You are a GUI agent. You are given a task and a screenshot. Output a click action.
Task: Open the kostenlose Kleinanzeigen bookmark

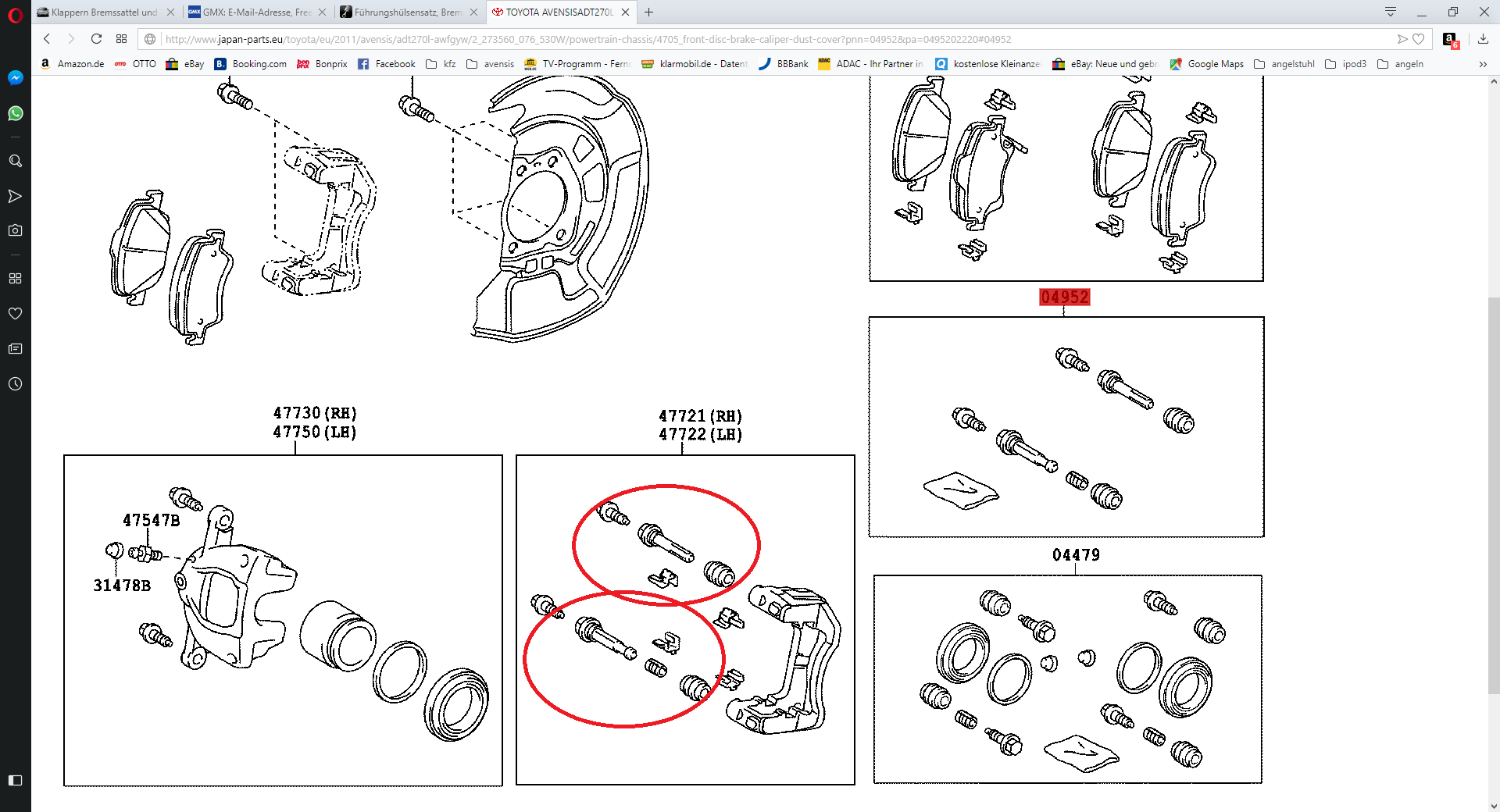(x=987, y=64)
